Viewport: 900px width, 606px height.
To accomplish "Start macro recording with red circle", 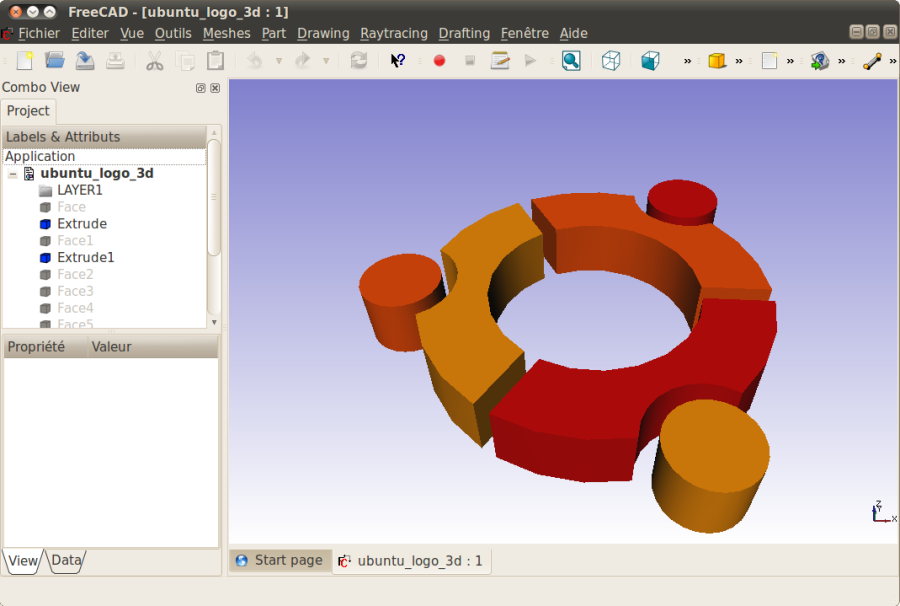I will point(439,60).
